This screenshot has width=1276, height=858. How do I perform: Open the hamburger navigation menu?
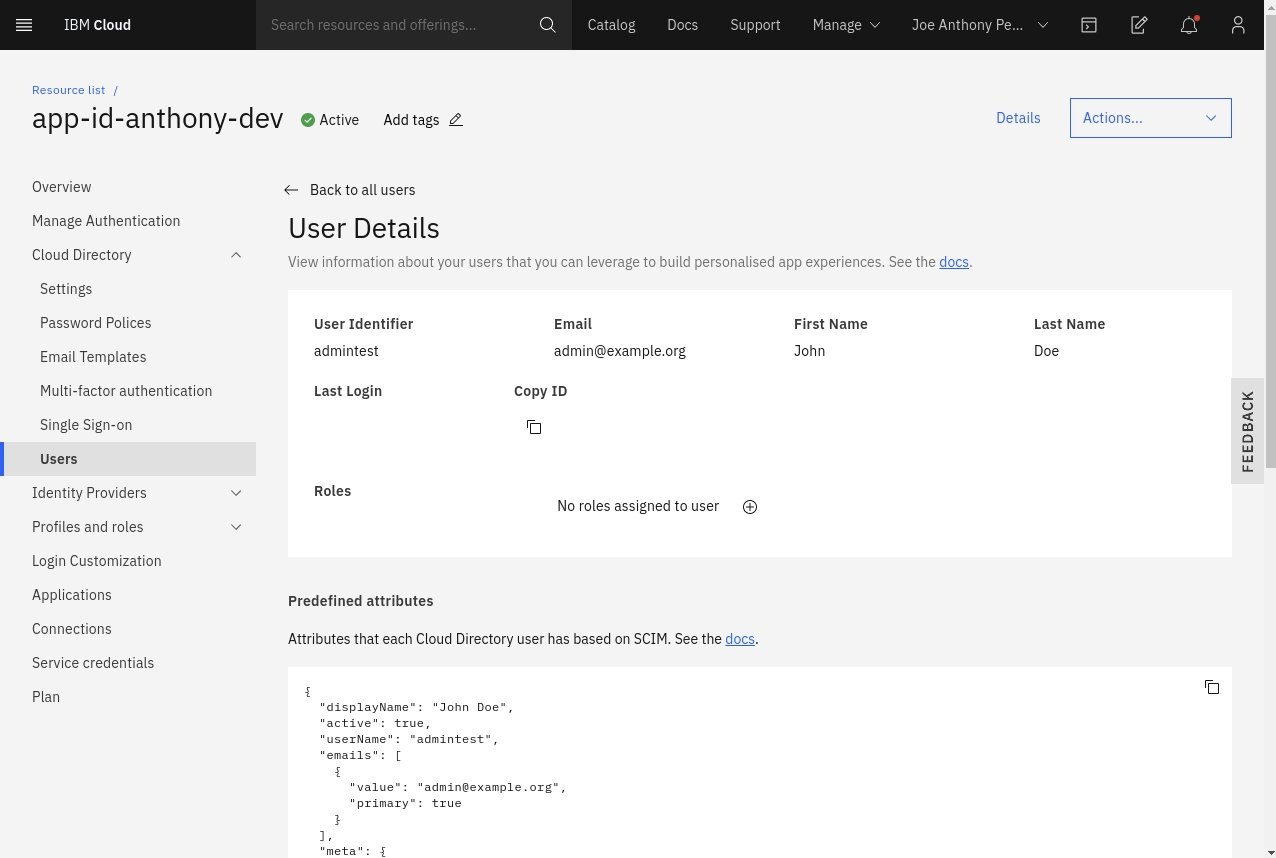coord(25,25)
